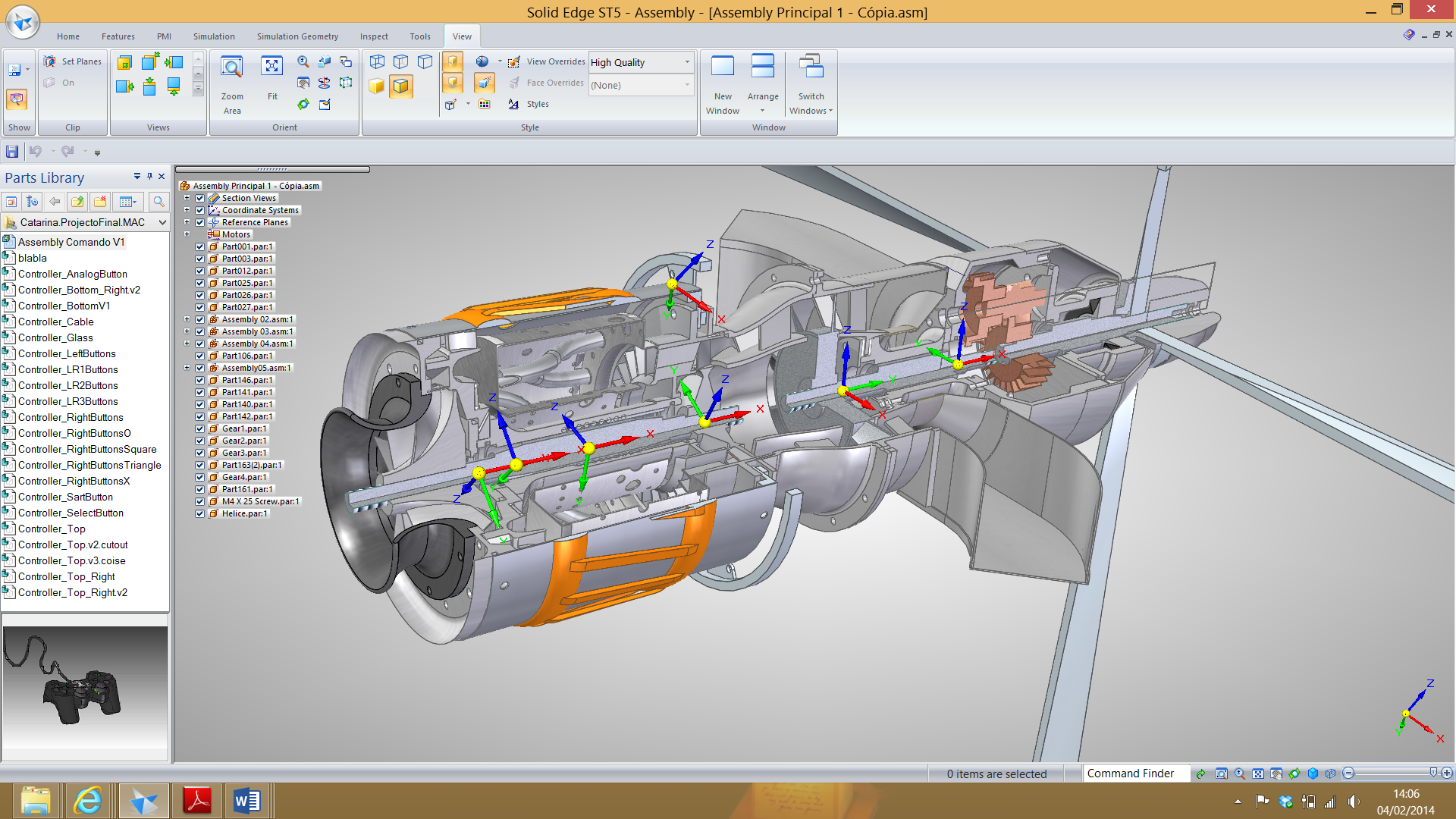The width and height of the screenshot is (1456, 819).
Task: Click status bar Zoom Area icon
Action: tap(1222, 773)
